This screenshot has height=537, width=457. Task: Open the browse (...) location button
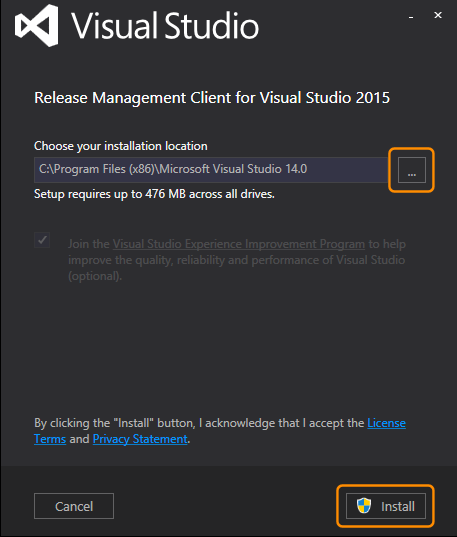pyautogui.click(x=412, y=170)
